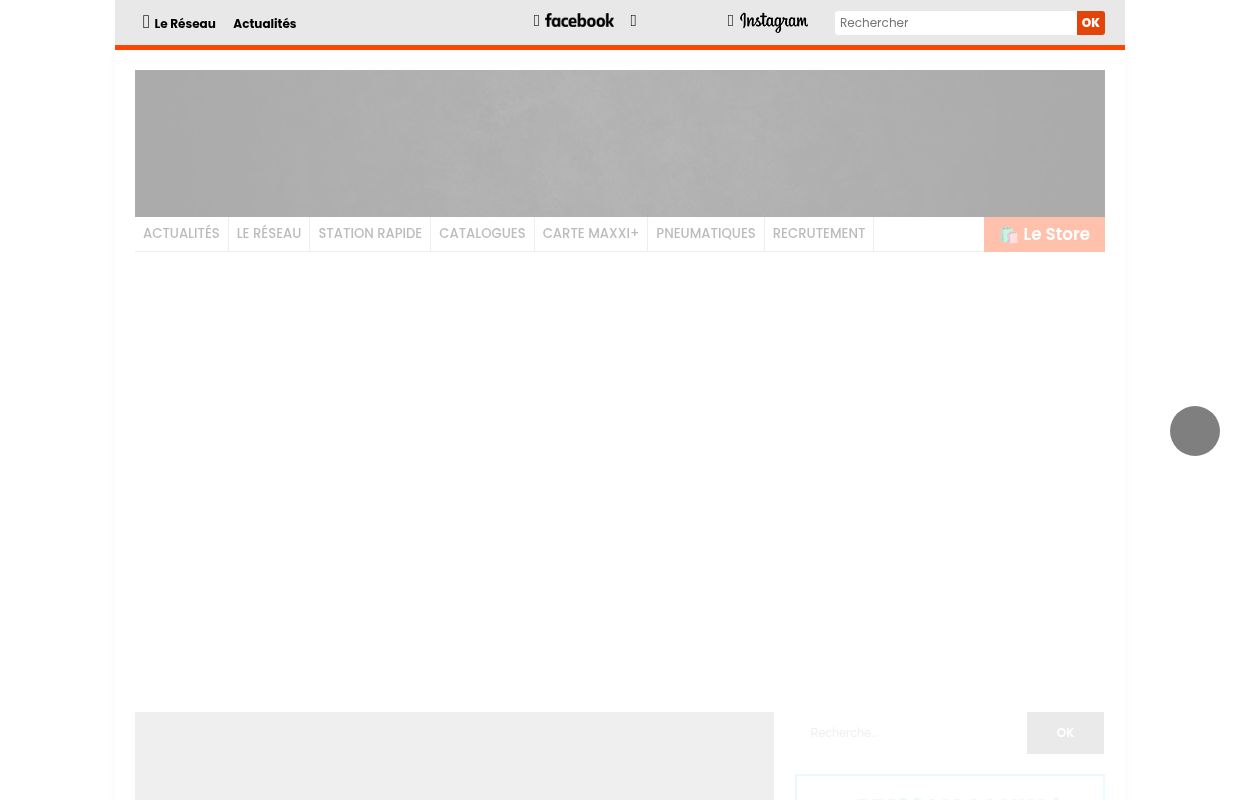Image resolution: width=1240 pixels, height=800 pixels.
Task: Click the orange OK search button
Action: (x=1090, y=23)
